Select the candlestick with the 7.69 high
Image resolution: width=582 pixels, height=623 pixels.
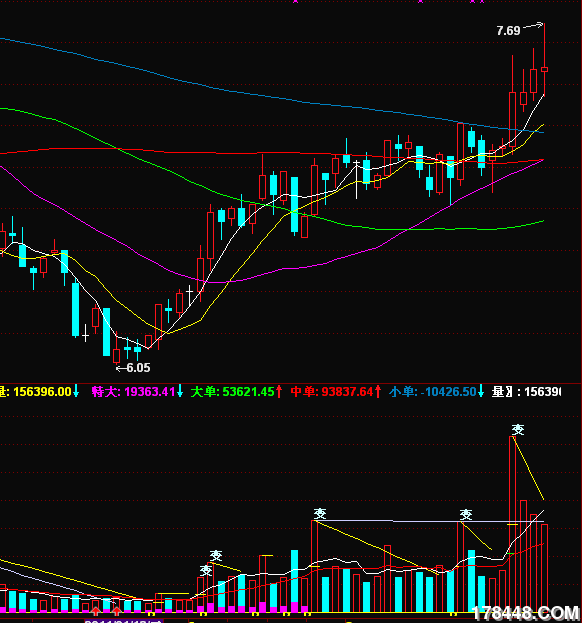[x=544, y=59]
